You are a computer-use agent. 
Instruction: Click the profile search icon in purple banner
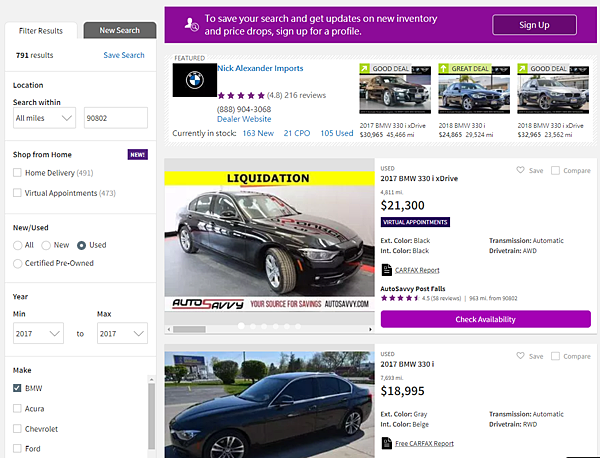point(191,24)
